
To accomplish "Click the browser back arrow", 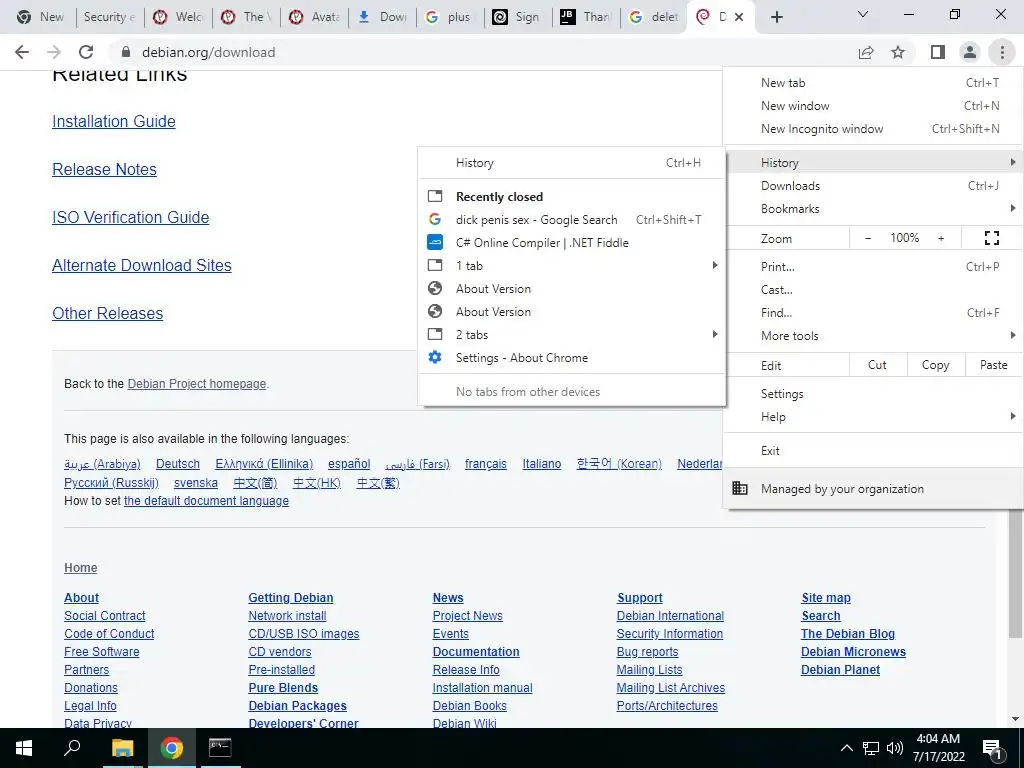I will click(22, 52).
